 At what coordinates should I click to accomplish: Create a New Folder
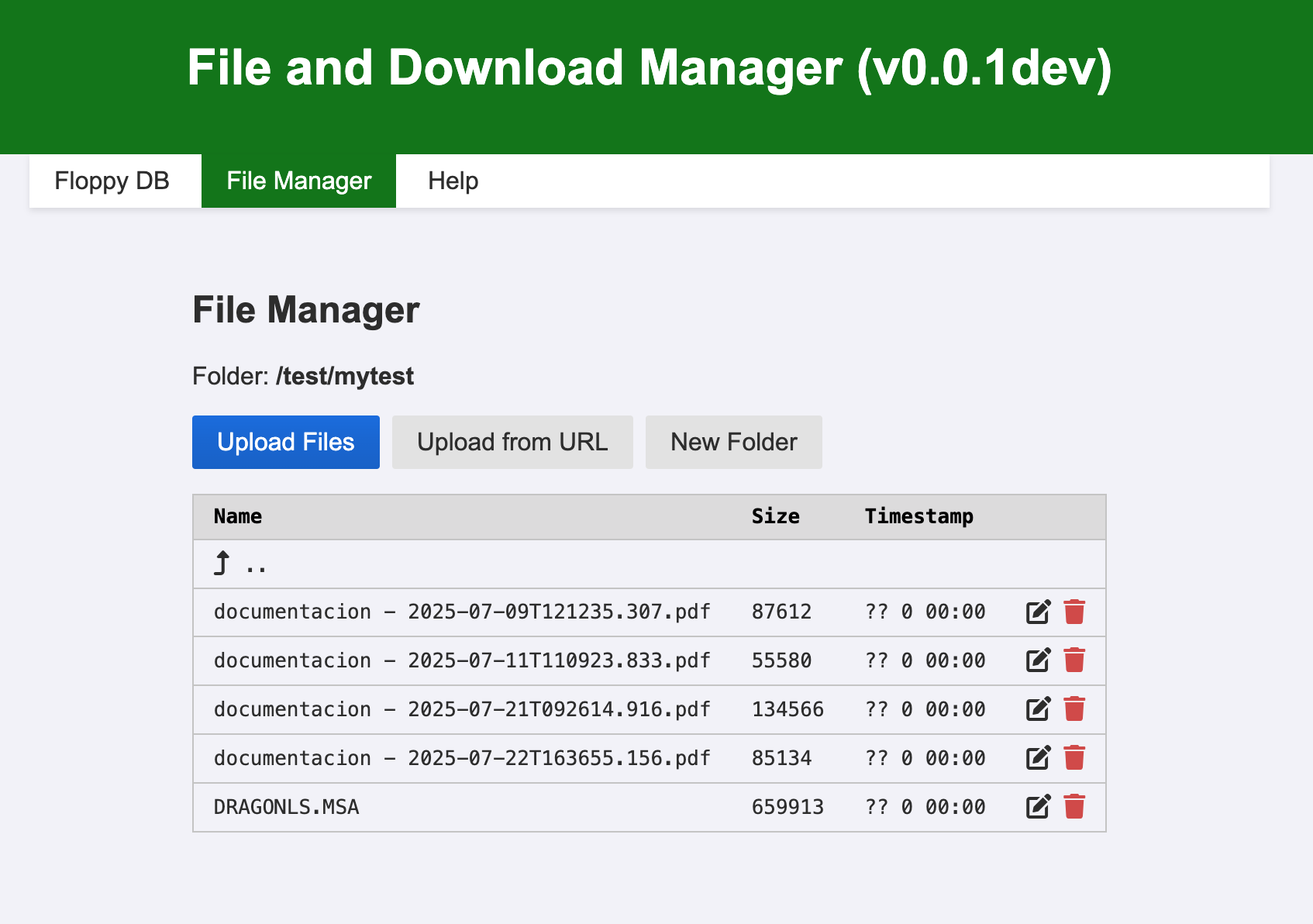pos(734,442)
